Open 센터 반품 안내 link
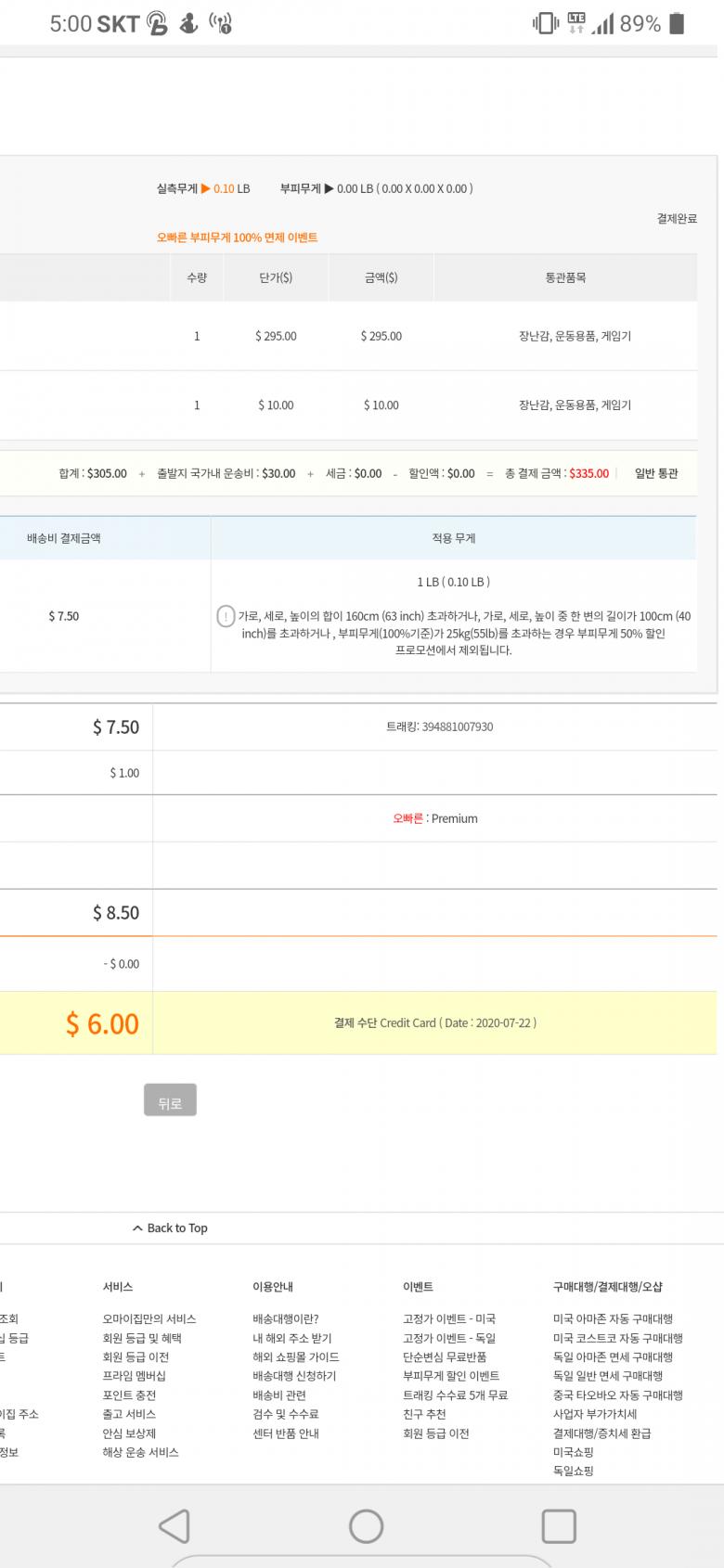This screenshot has height=1568, width=724. pyautogui.click(x=285, y=1433)
